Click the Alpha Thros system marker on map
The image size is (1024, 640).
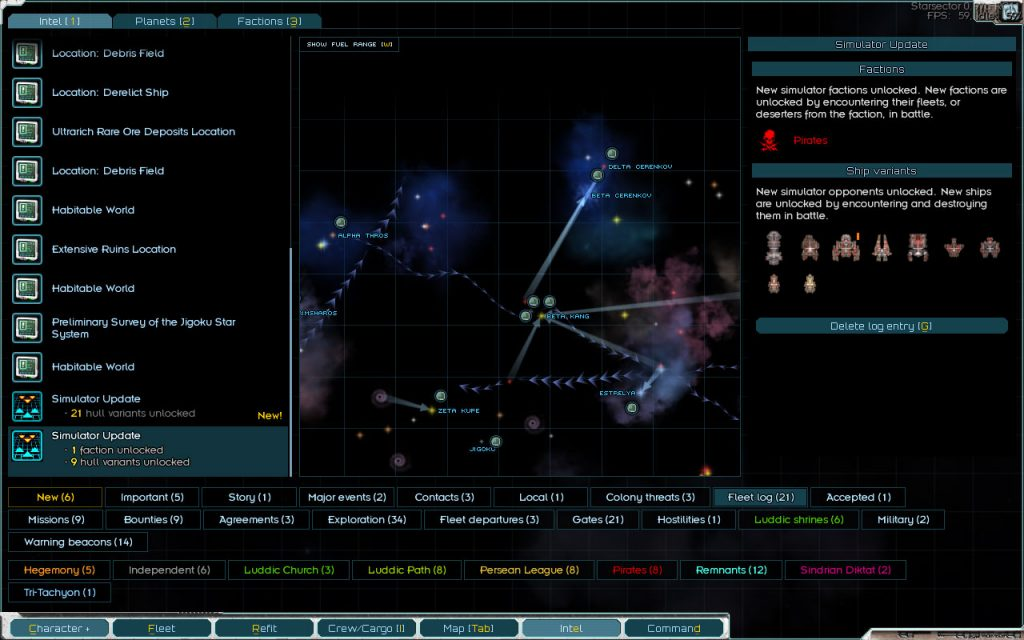coord(339,222)
